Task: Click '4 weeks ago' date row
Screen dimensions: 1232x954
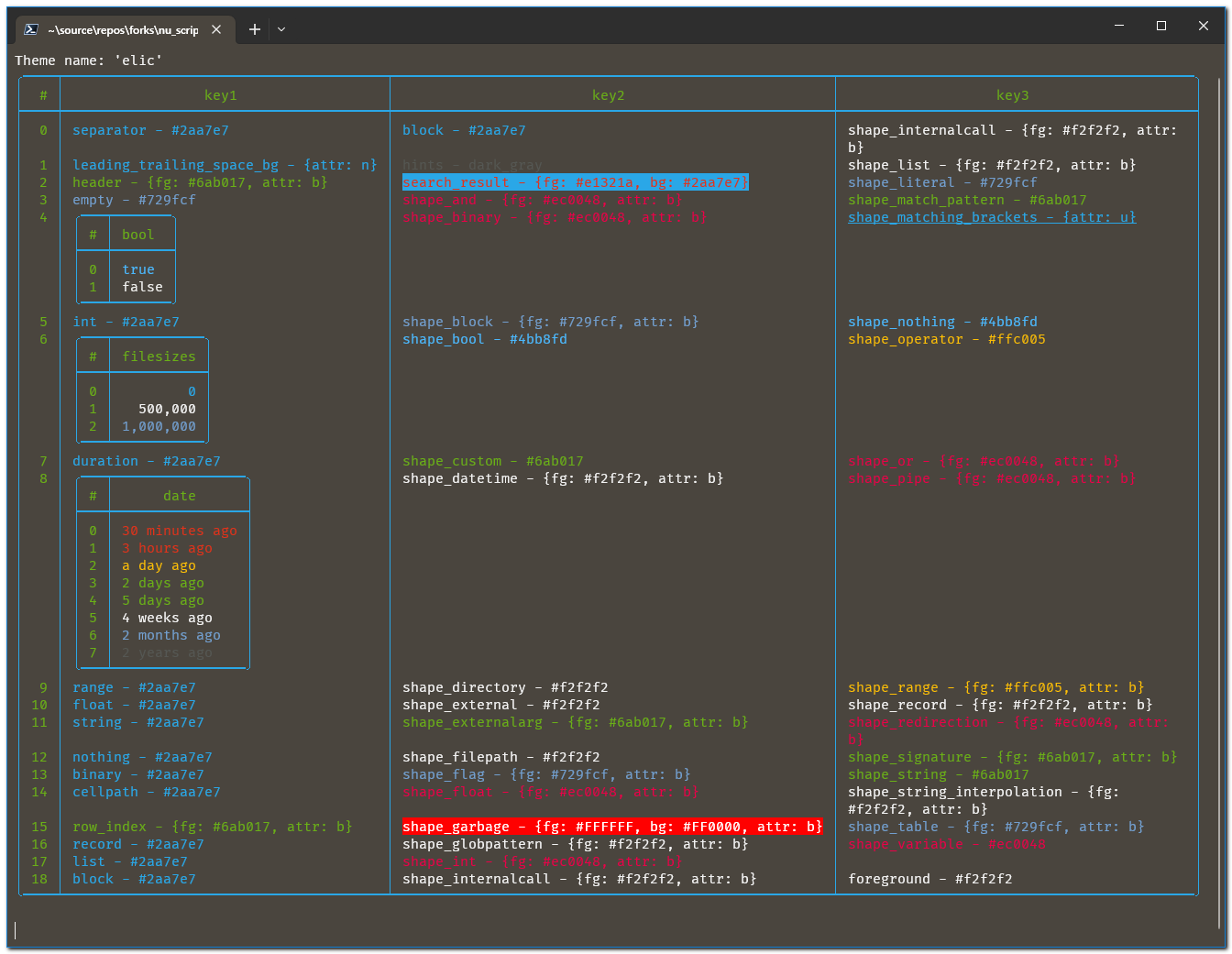Action: [168, 618]
